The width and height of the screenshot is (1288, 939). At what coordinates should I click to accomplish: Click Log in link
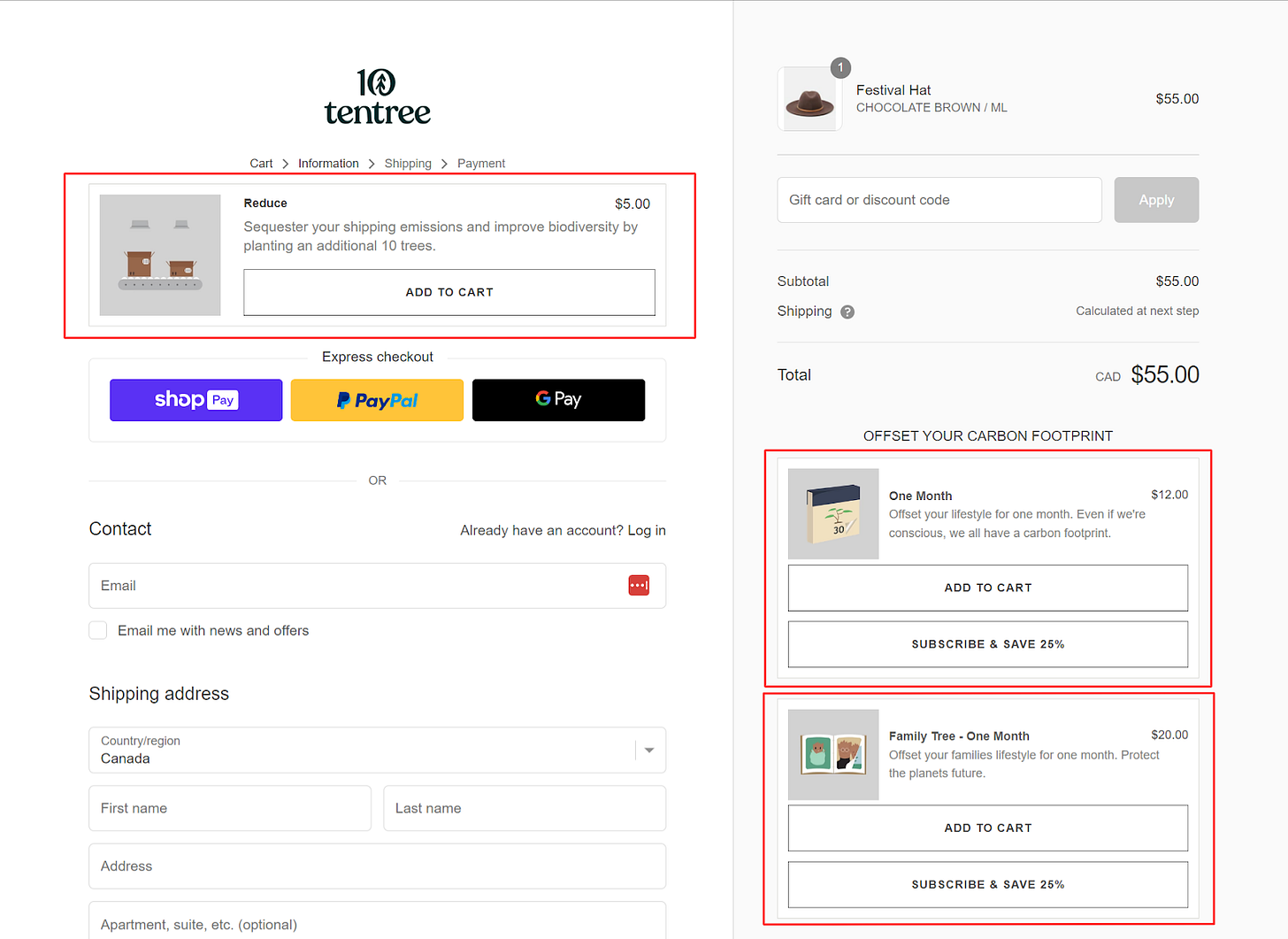(647, 530)
